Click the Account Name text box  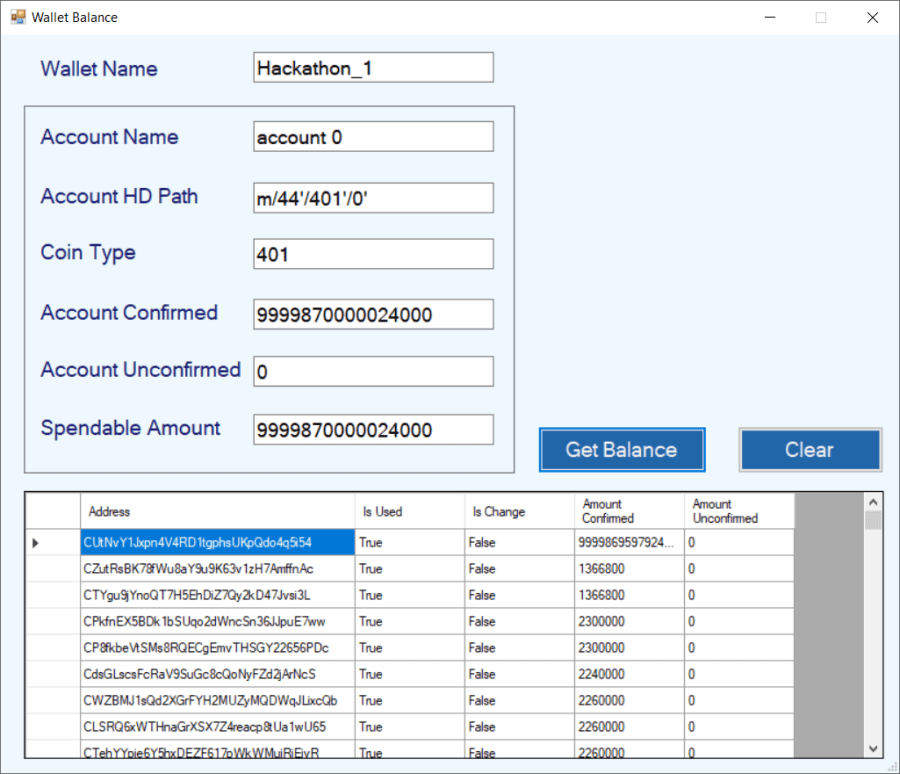372,136
